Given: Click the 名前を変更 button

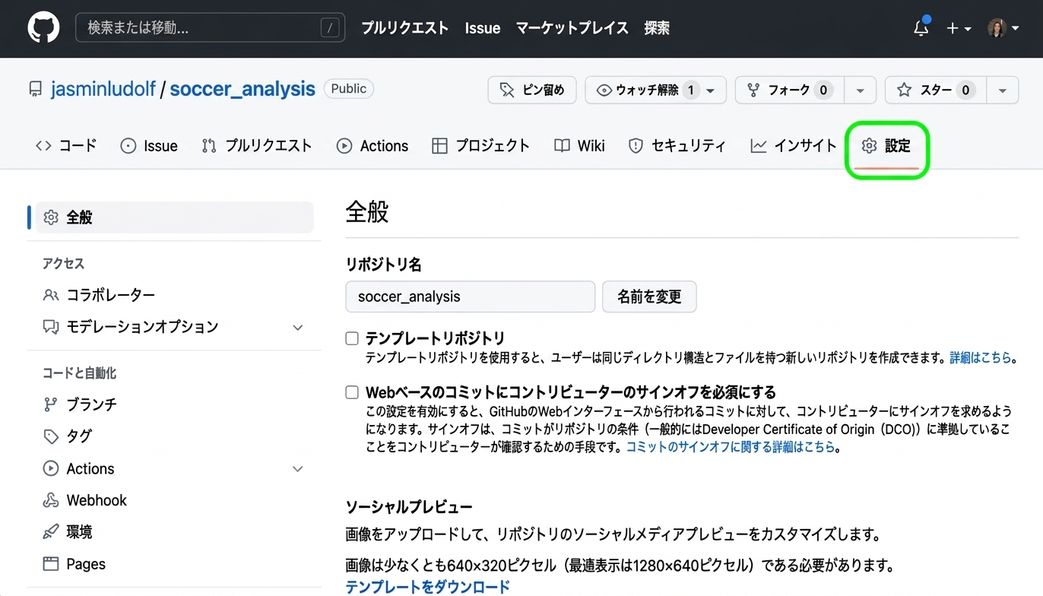Looking at the screenshot, I should click(x=649, y=297).
